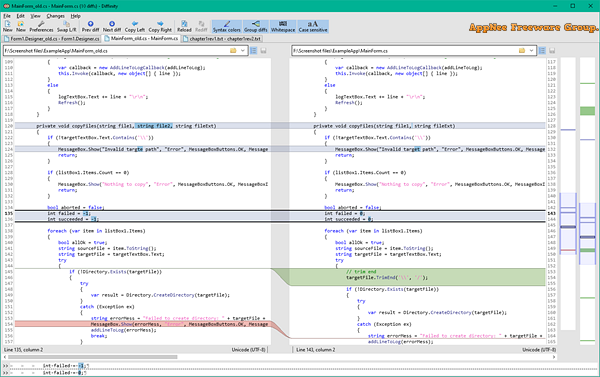The image size is (600, 377).
Task: Expand the left file path history dropdown
Action: click(243, 51)
